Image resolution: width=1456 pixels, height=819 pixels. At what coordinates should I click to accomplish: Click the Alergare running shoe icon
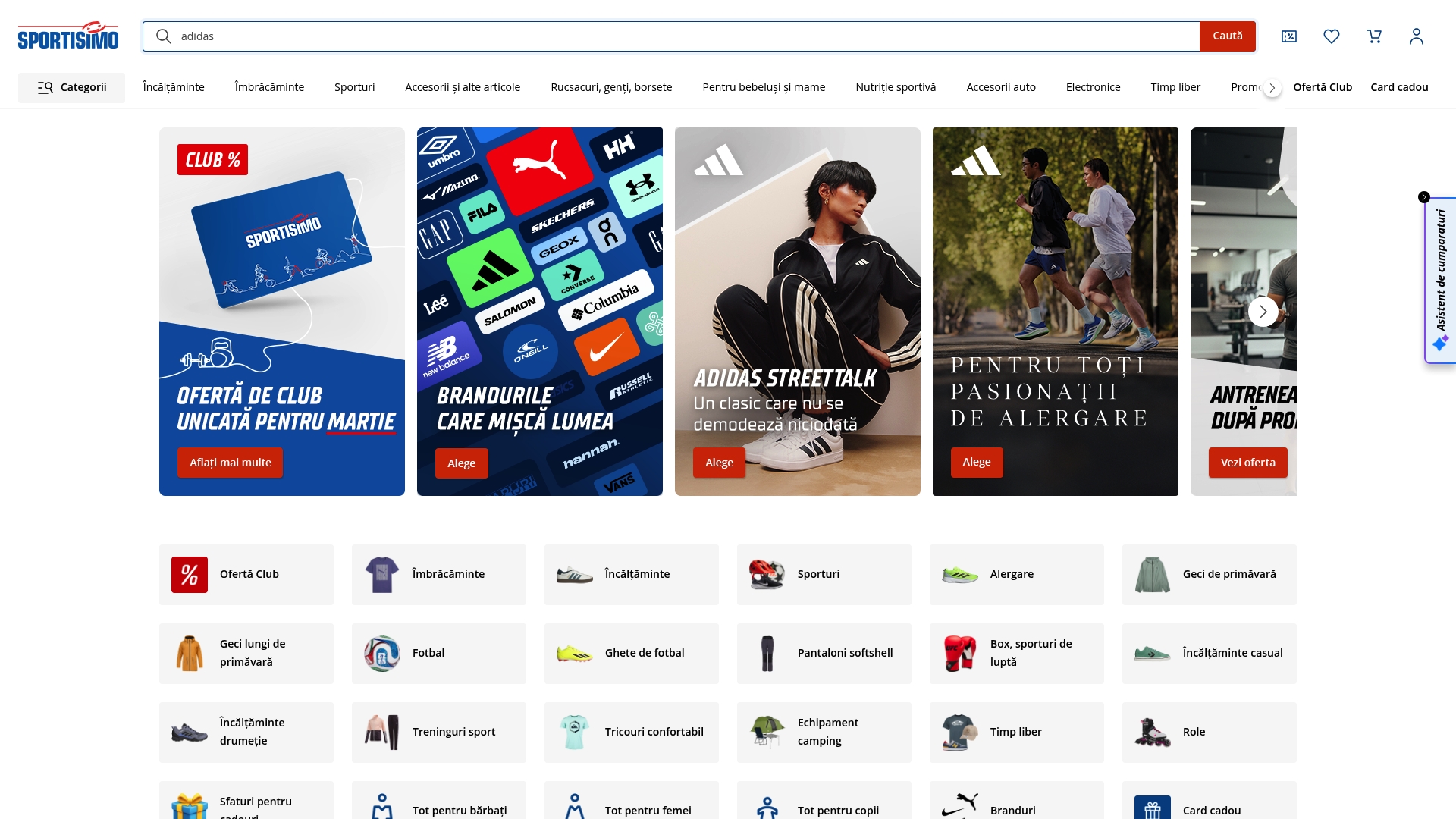[x=960, y=575]
